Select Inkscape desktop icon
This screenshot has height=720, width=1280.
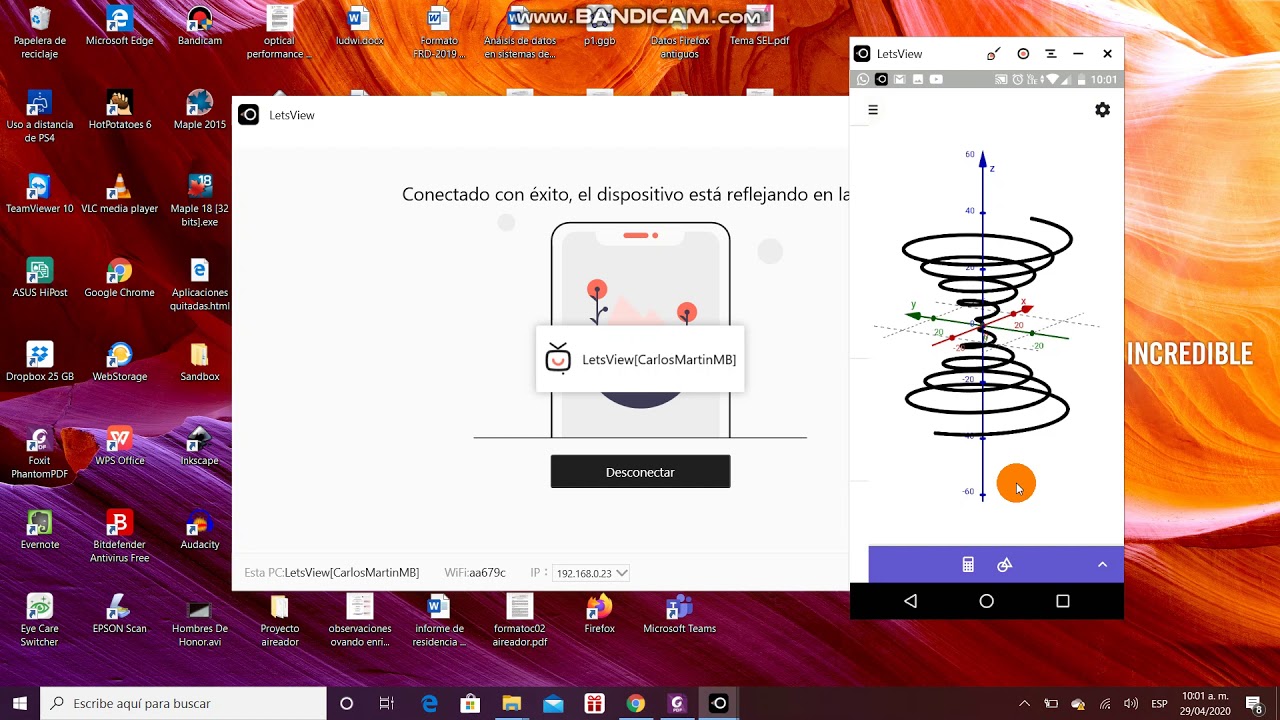point(200,446)
